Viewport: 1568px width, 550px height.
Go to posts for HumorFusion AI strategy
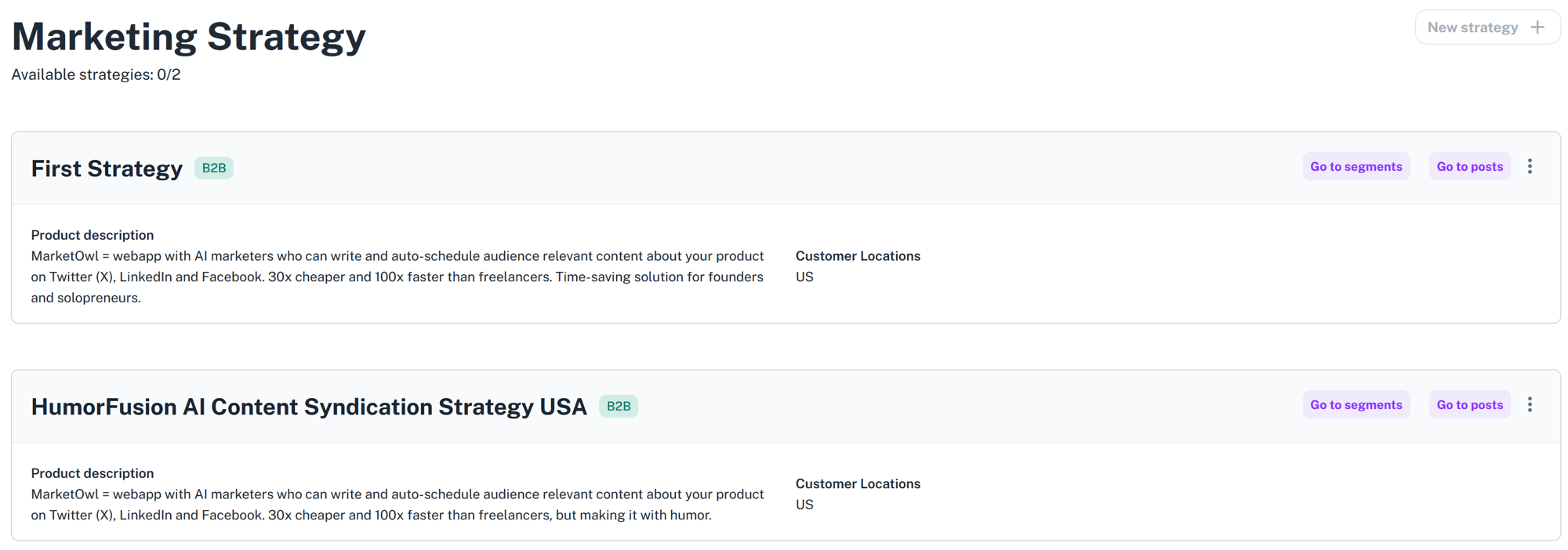(x=1470, y=404)
